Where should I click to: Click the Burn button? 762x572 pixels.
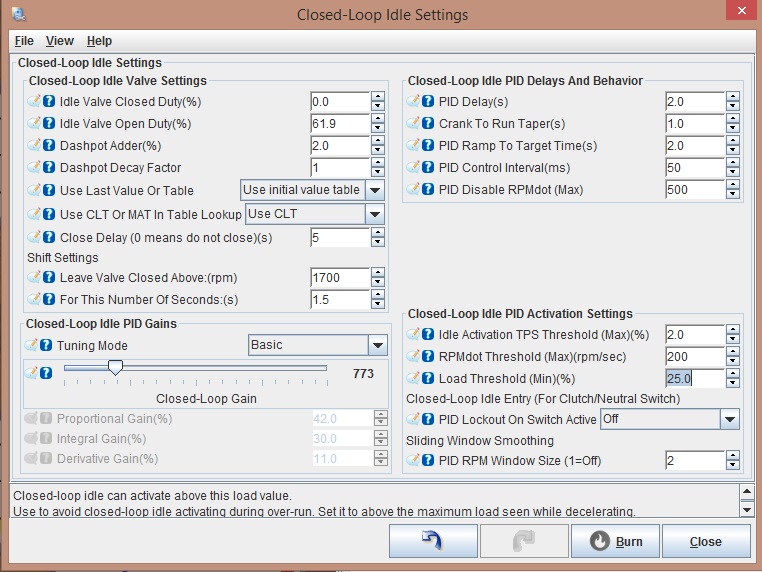(615, 541)
